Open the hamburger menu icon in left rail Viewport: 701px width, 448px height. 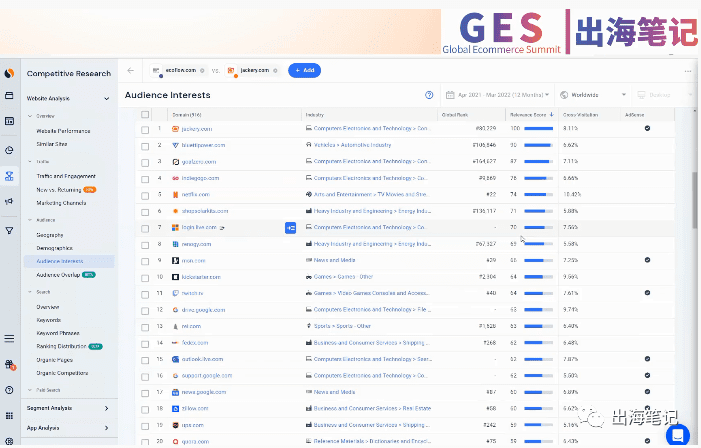pyautogui.click(x=9, y=338)
